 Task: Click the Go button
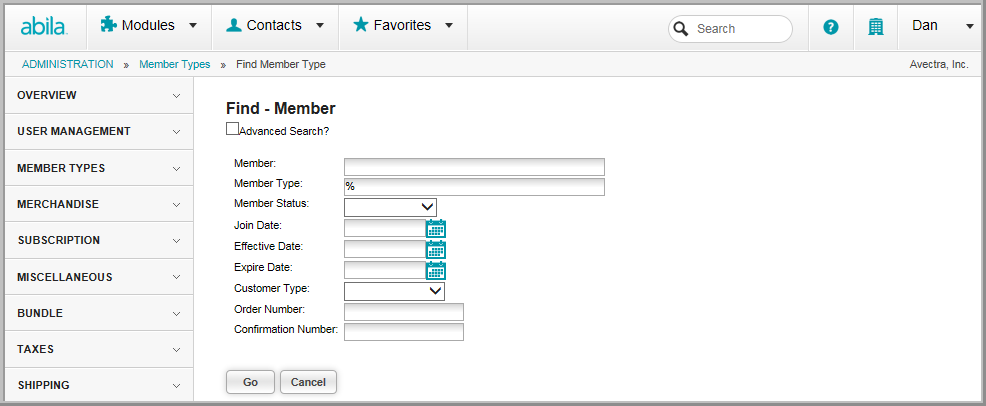[x=250, y=382]
